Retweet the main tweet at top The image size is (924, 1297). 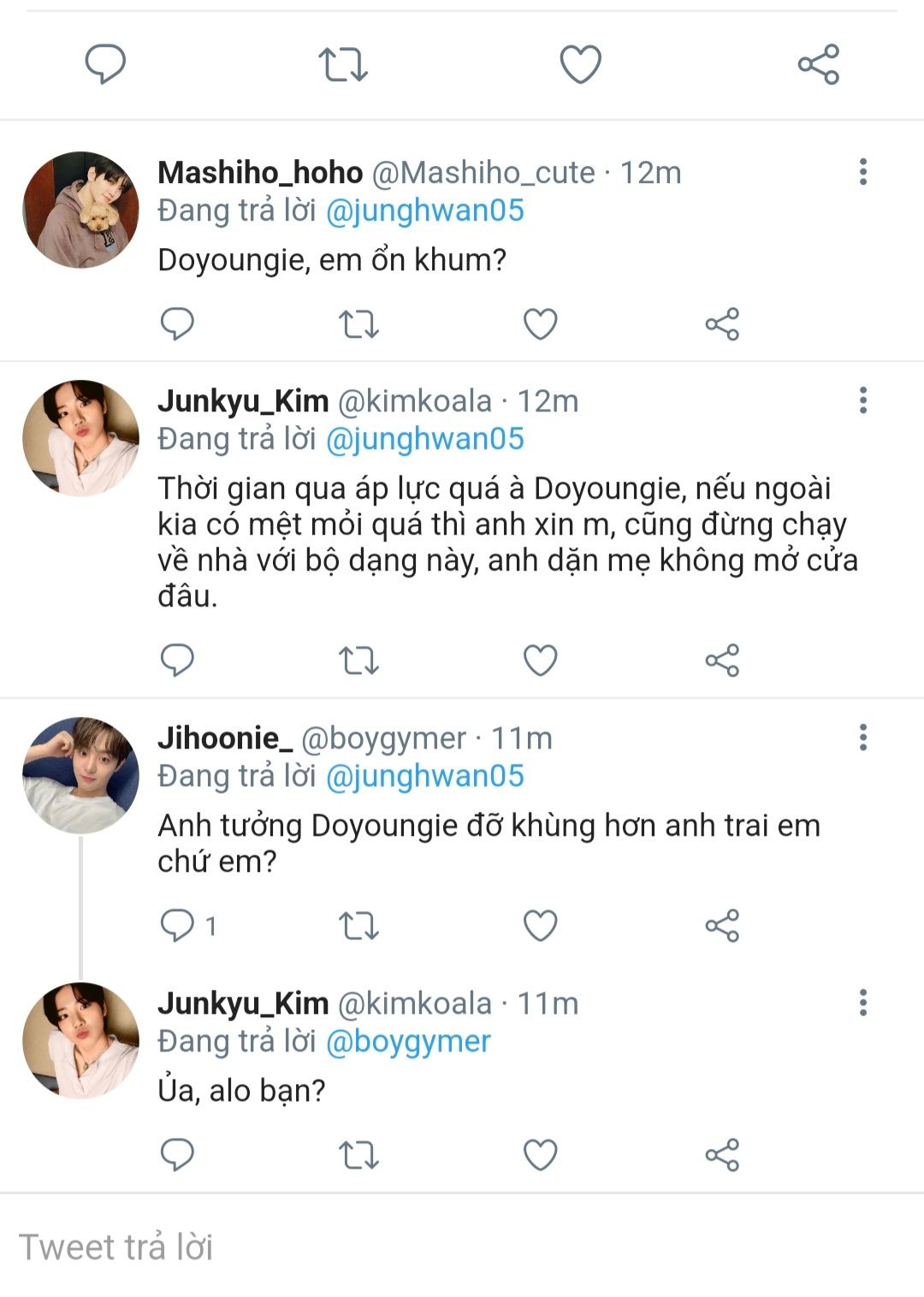coord(343,65)
